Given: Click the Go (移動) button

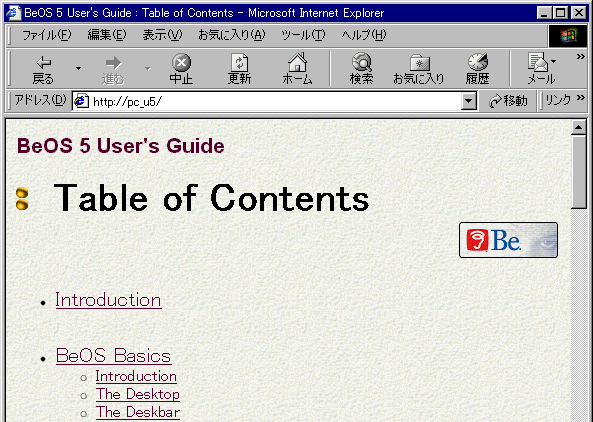Looking at the screenshot, I should pyautogui.click(x=508, y=101).
